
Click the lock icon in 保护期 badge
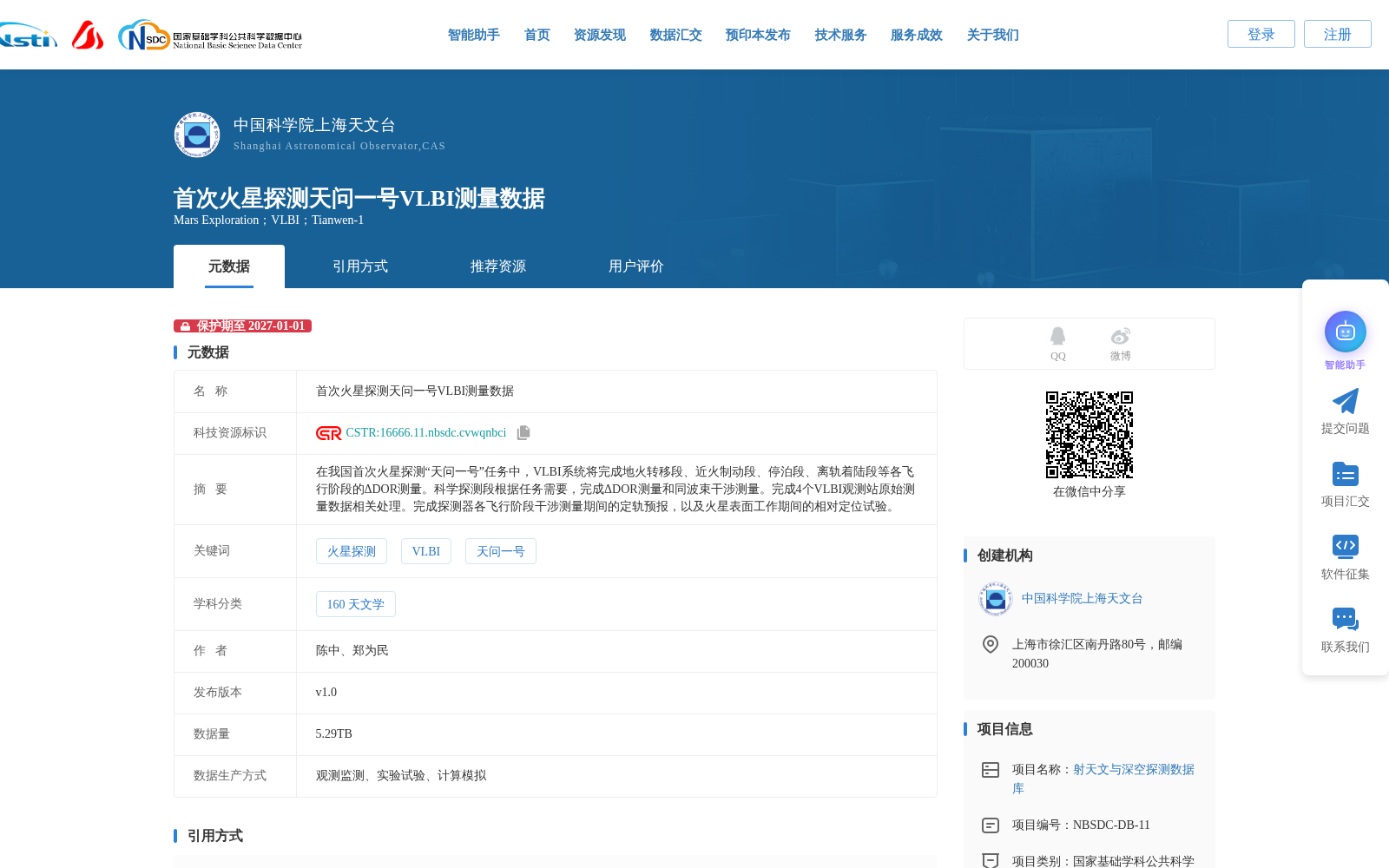tap(185, 326)
